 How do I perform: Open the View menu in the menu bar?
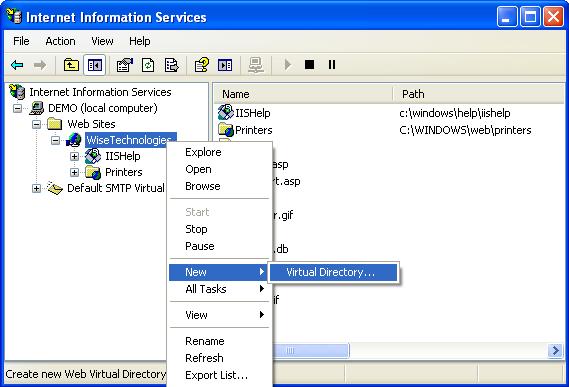(102, 41)
